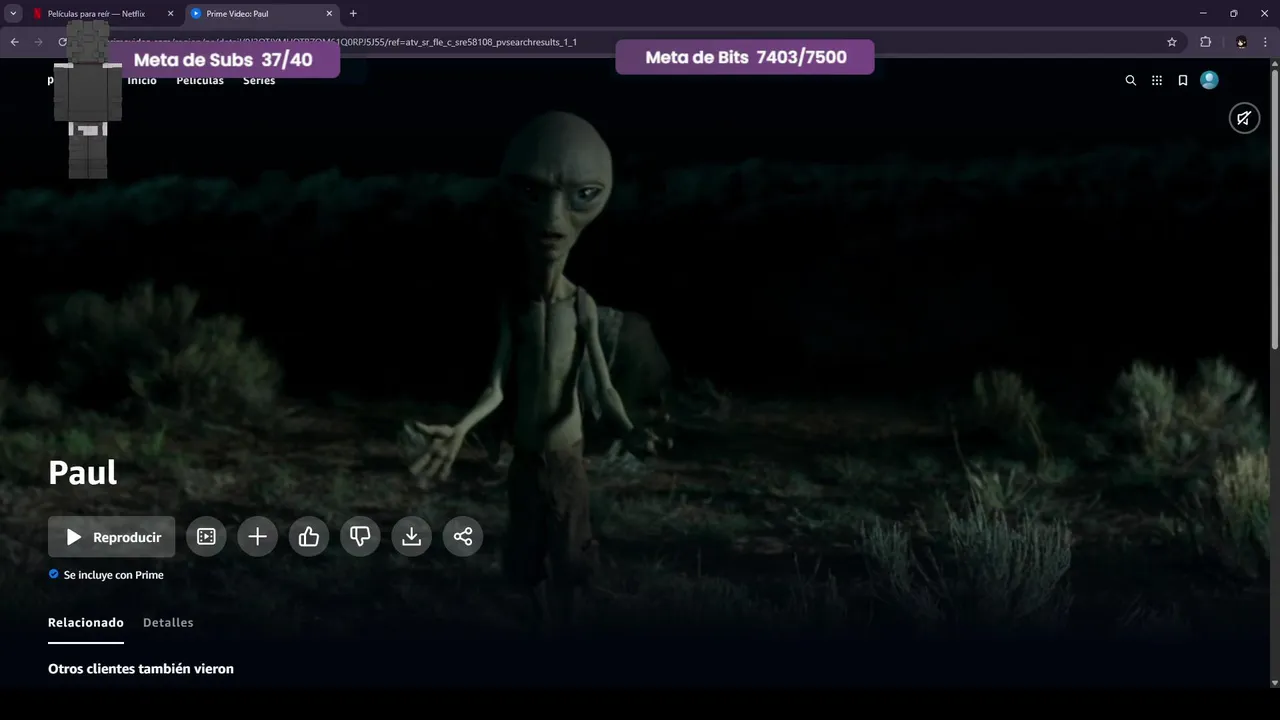Close the Prime Video: Paul browser tab

click(x=329, y=14)
